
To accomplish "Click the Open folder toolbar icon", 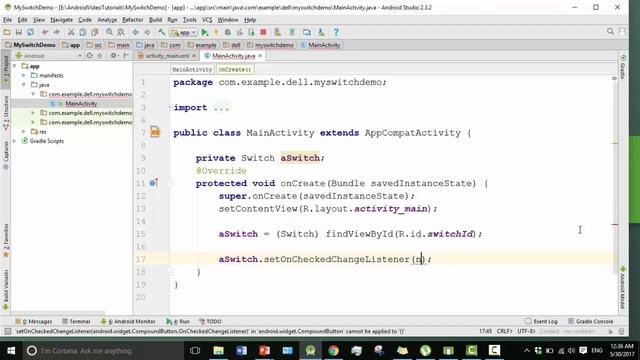I will 7,32.
